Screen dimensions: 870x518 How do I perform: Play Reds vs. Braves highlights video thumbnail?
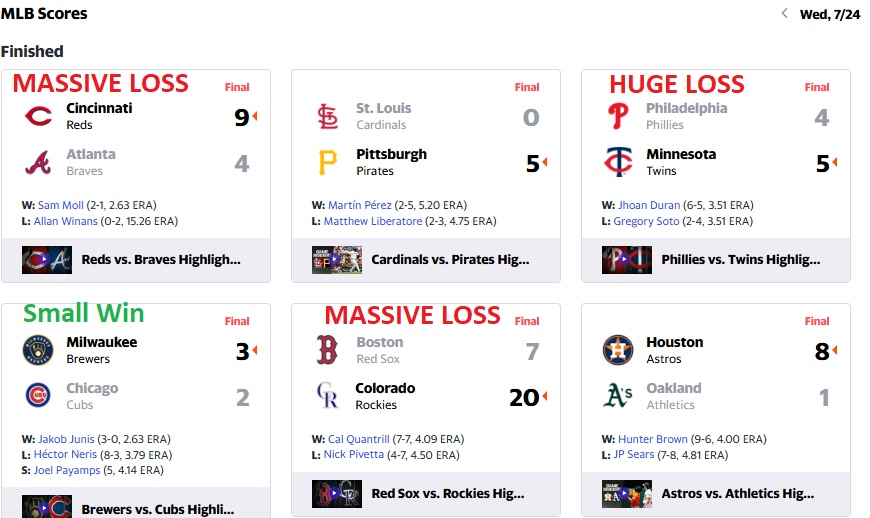(47, 260)
